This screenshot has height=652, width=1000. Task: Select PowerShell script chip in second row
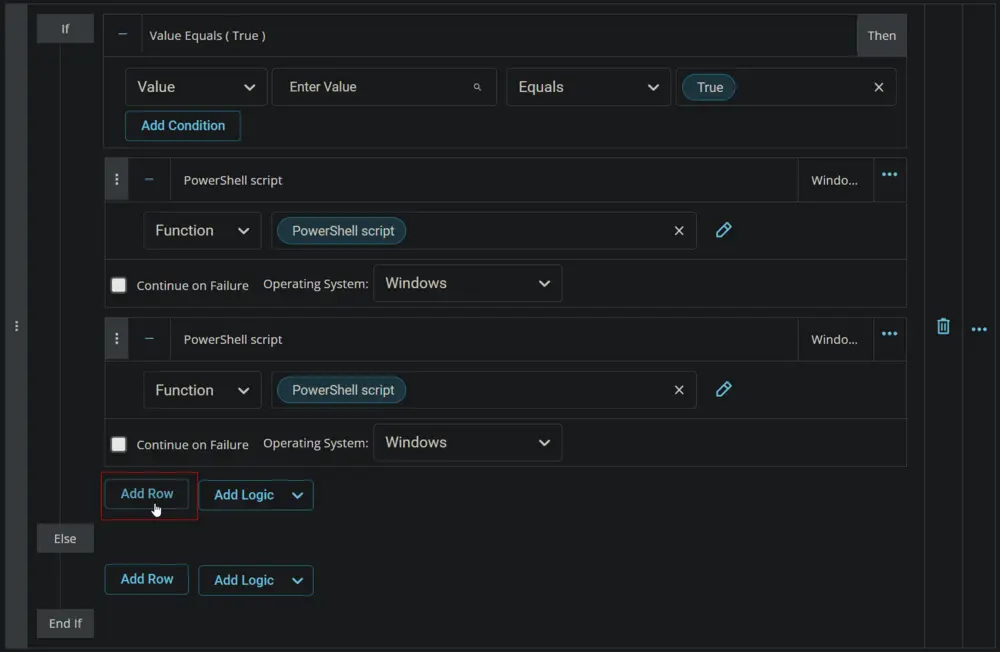pyautogui.click(x=342, y=390)
